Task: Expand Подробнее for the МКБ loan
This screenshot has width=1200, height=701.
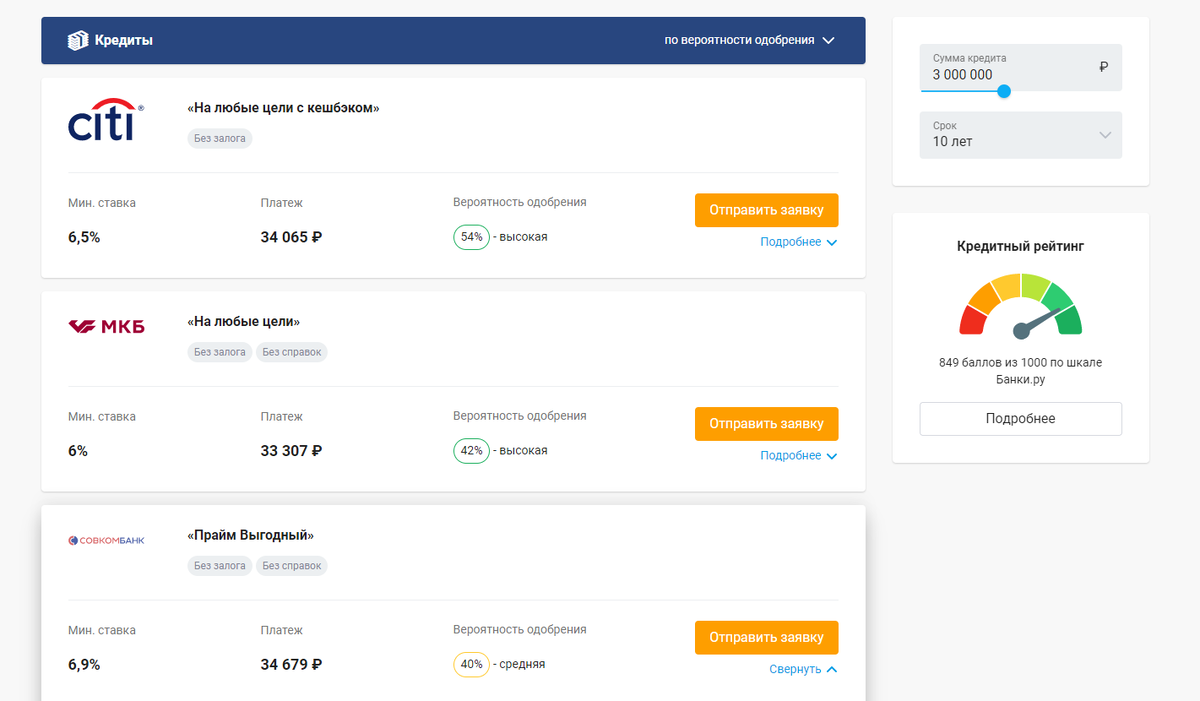Action: tap(798, 456)
